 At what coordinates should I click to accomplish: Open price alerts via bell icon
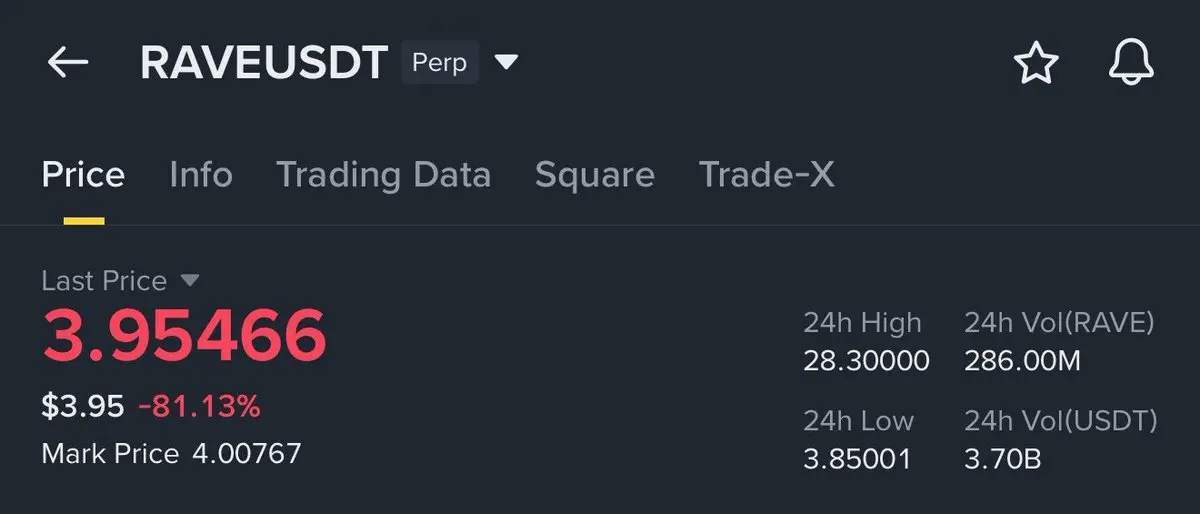[1132, 63]
